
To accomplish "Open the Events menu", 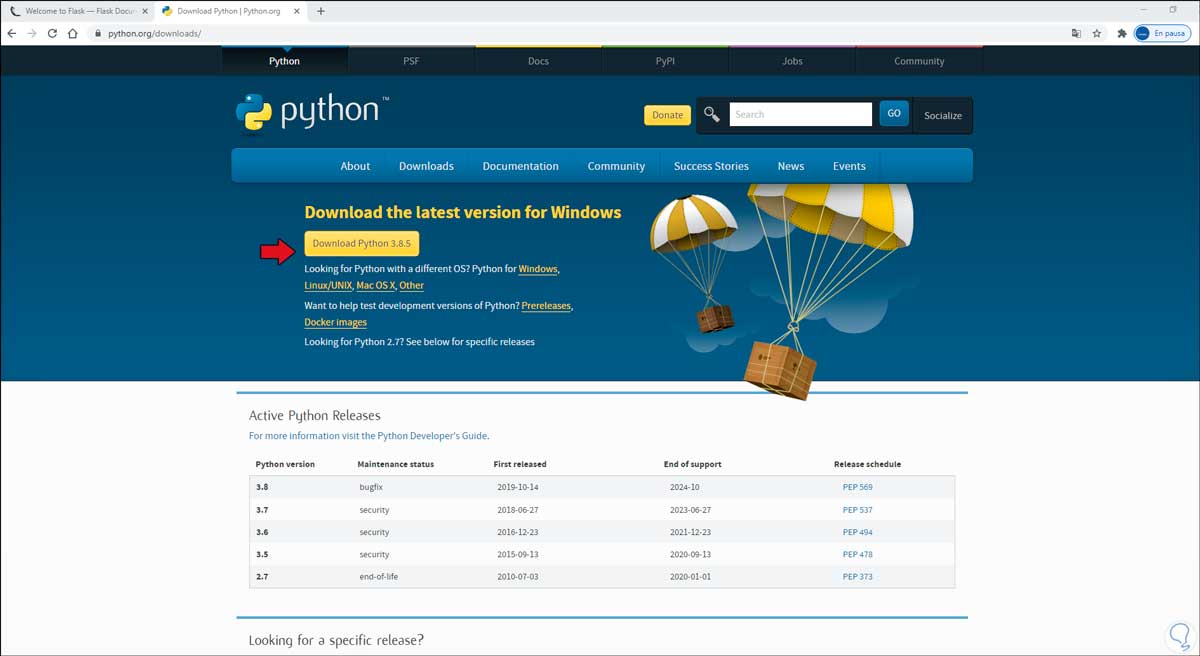I will click(x=849, y=166).
